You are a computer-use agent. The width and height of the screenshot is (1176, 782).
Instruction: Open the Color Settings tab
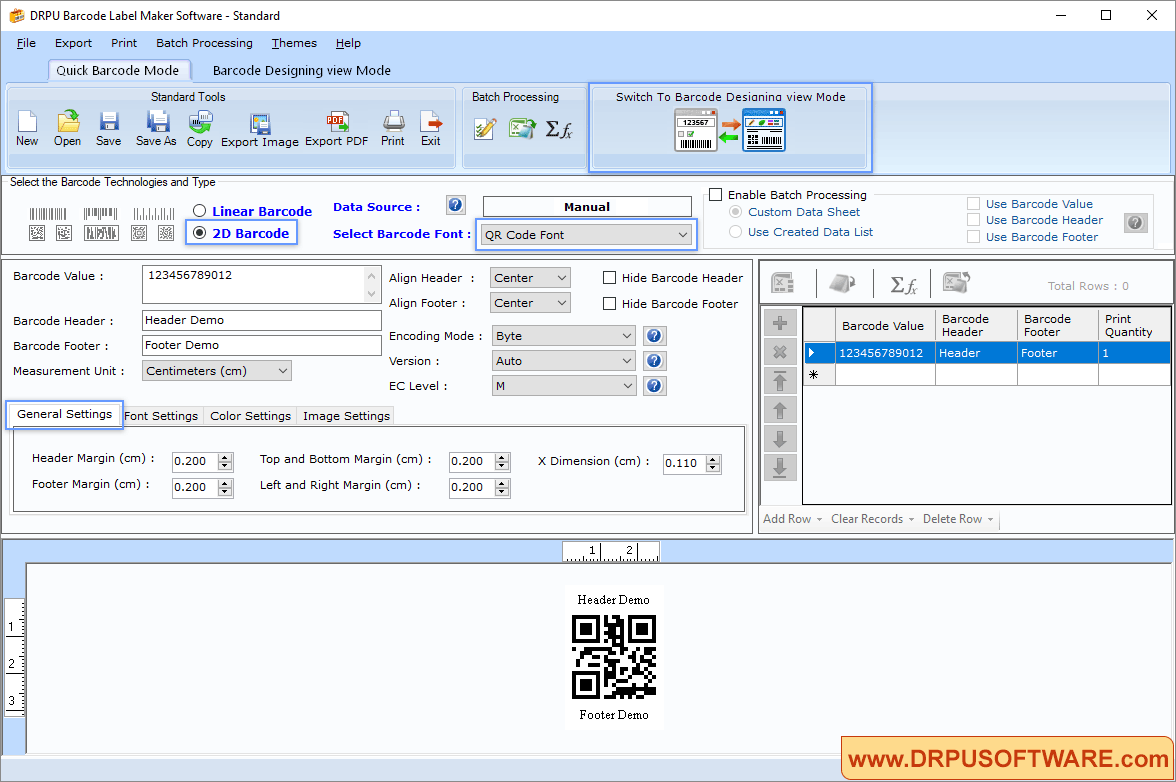250,416
